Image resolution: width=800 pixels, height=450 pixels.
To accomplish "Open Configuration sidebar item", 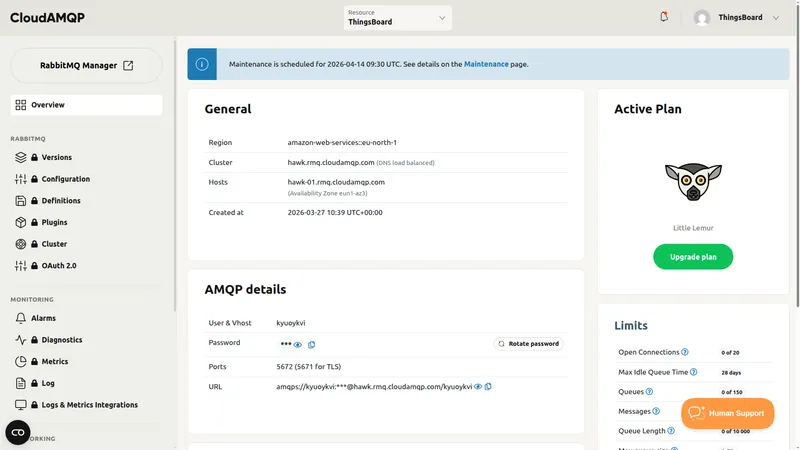I will [65, 179].
